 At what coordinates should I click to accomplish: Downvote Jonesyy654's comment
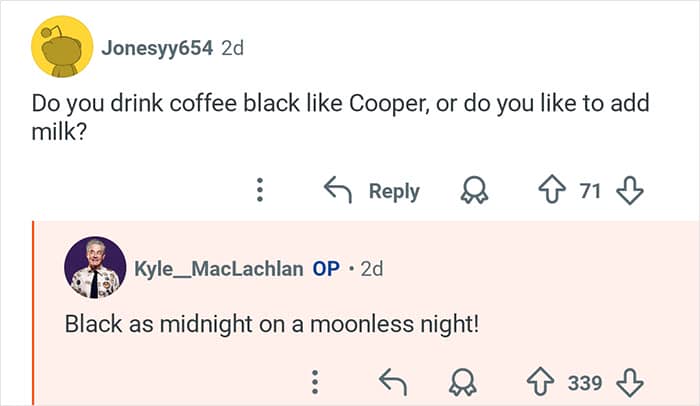point(630,190)
